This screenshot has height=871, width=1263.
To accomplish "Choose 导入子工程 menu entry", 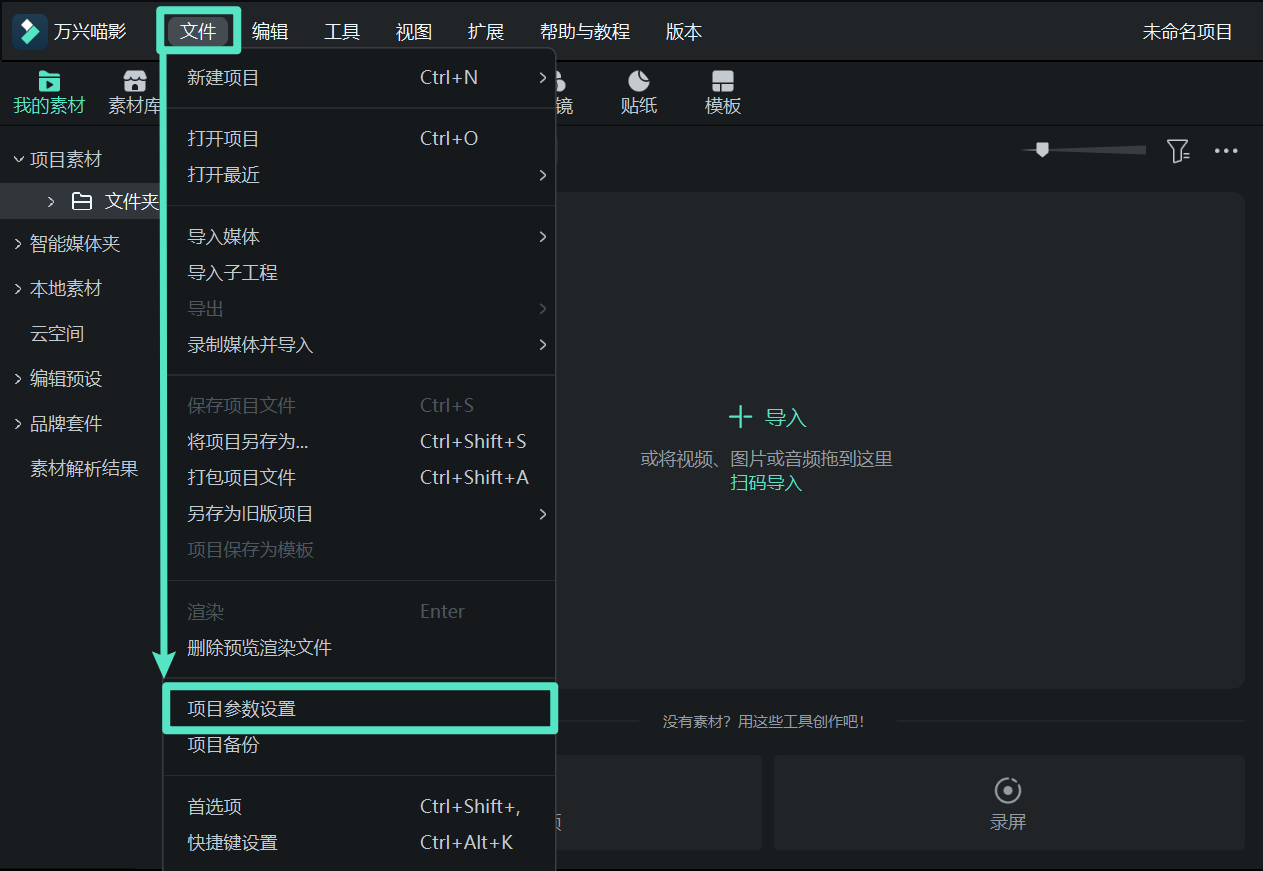I will [x=359, y=273].
